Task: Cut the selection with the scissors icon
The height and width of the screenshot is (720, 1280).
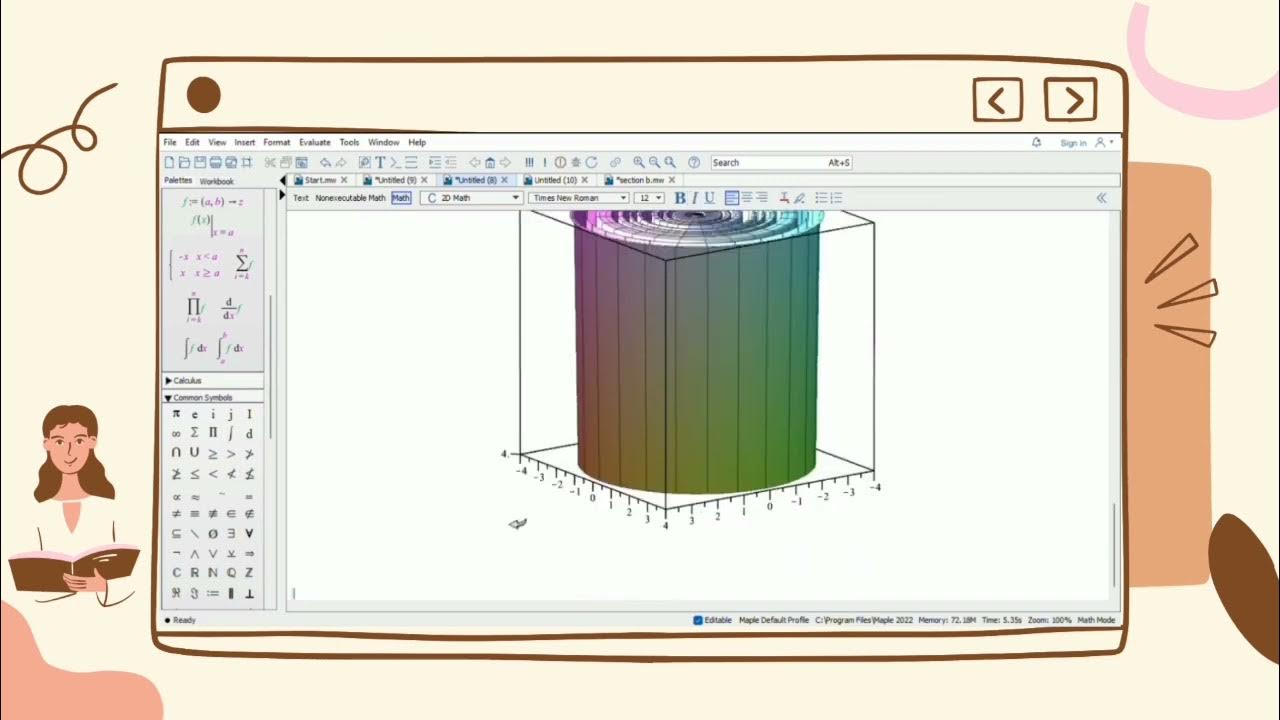Action: coord(270,162)
